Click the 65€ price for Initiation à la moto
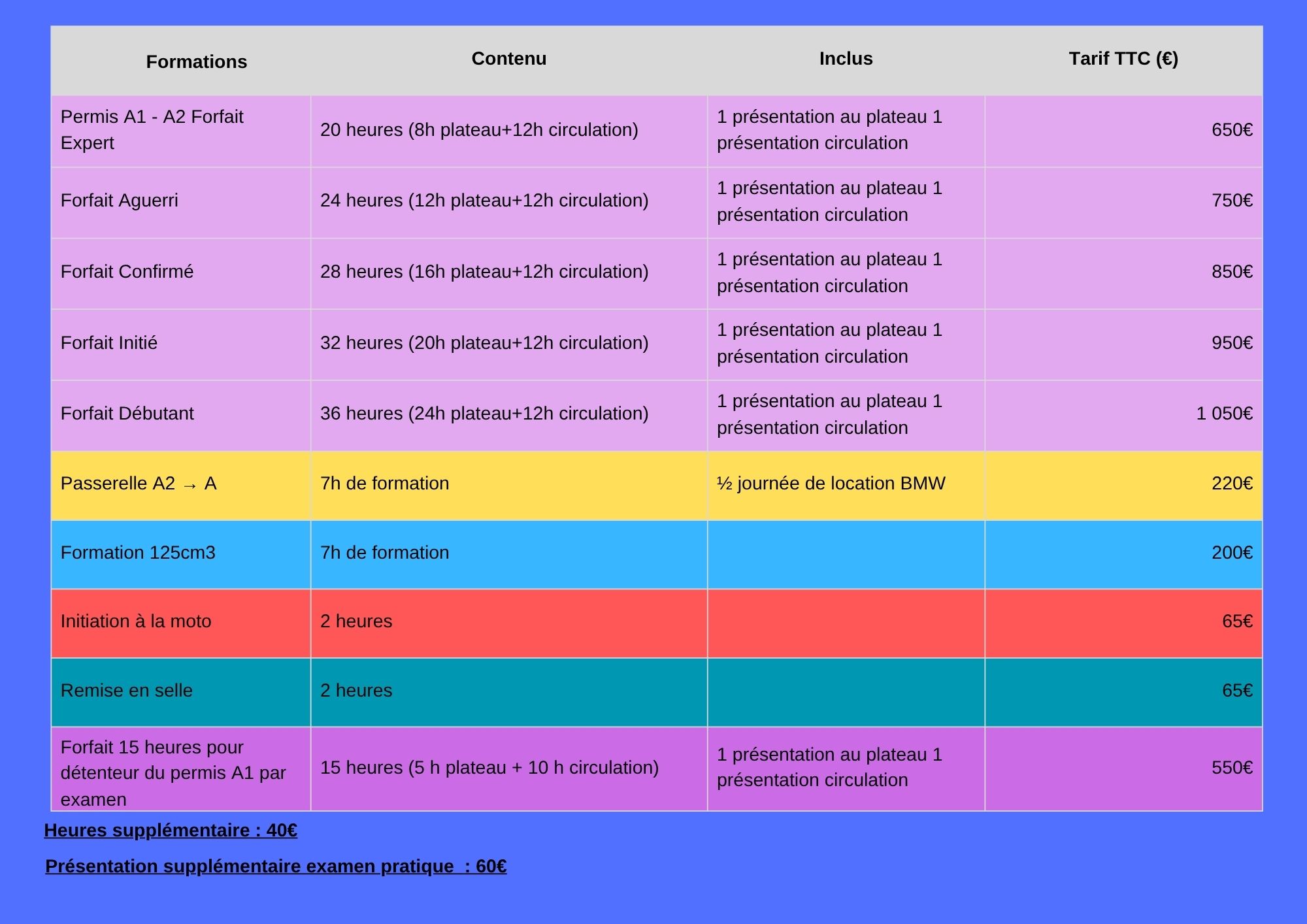 [1237, 621]
